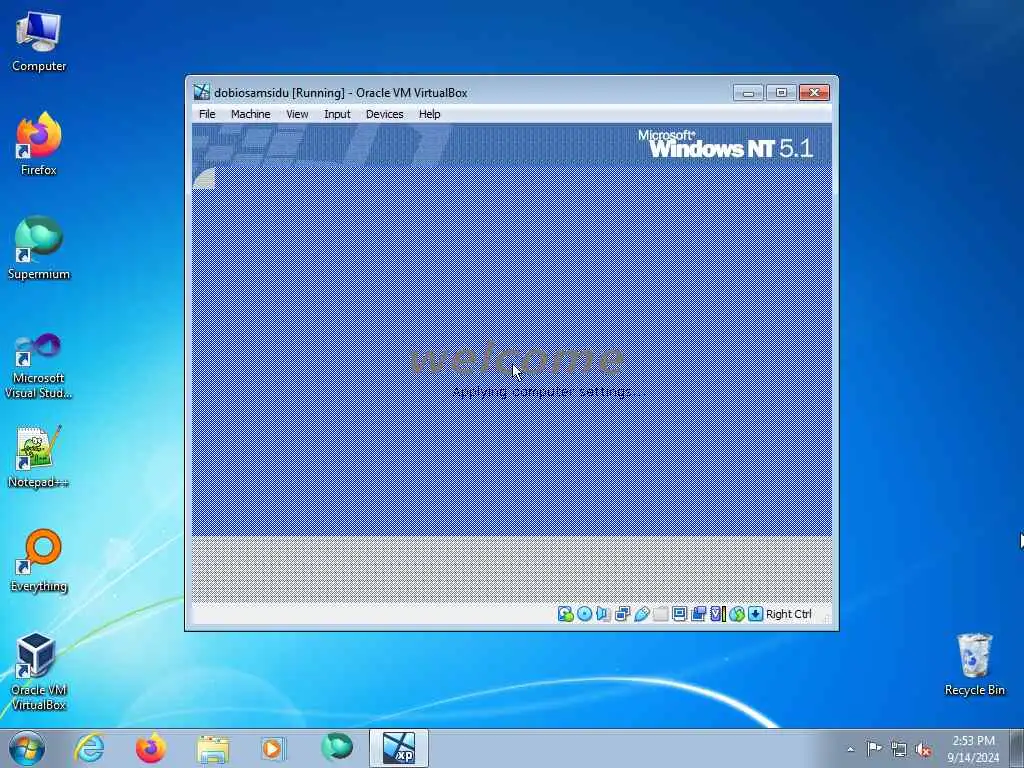Close the dobiosamsidu VM window

tap(814, 93)
